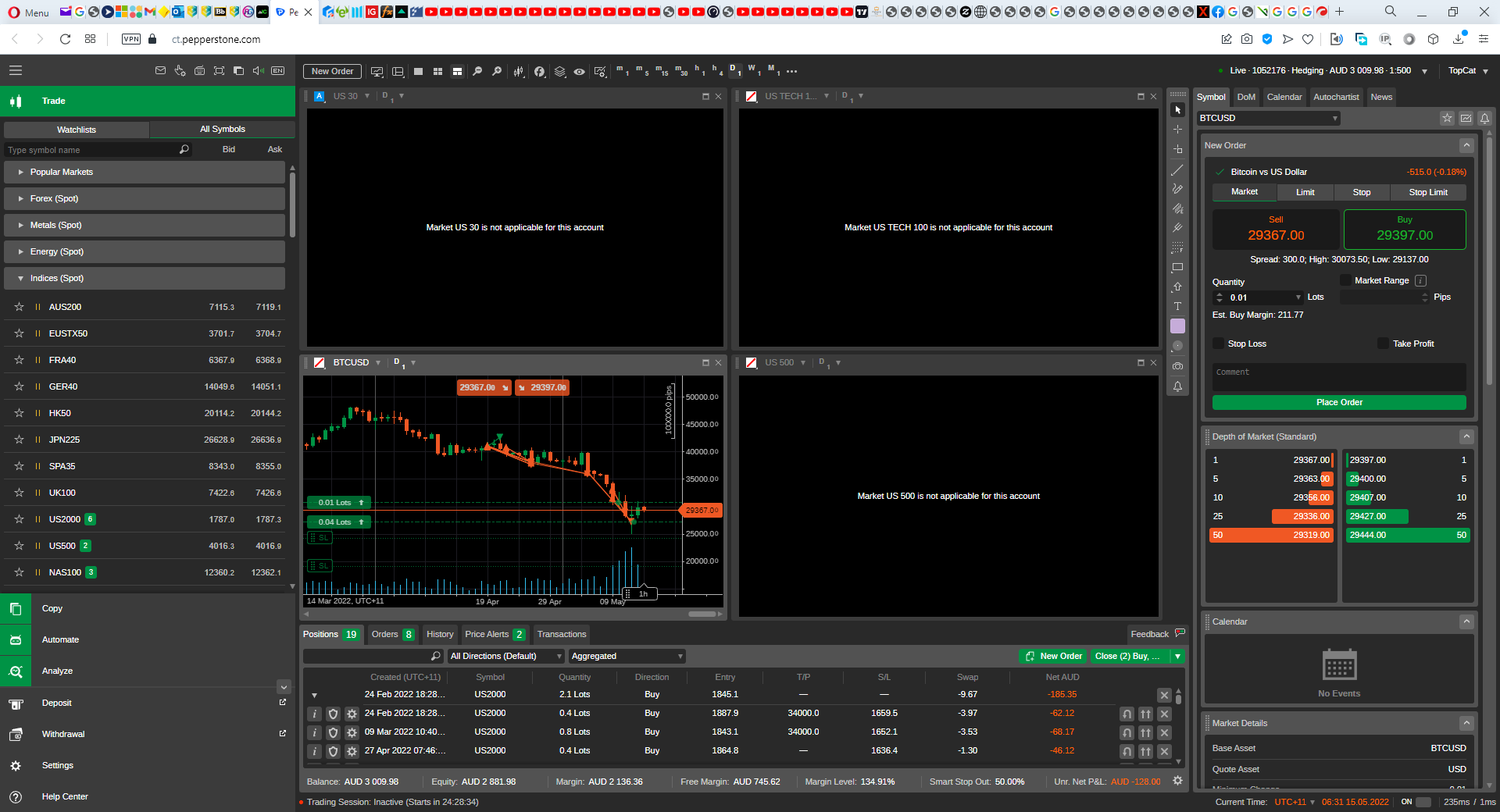This screenshot has height=812, width=1500.
Task: Switch to the Watchlists tab
Action: (77, 130)
